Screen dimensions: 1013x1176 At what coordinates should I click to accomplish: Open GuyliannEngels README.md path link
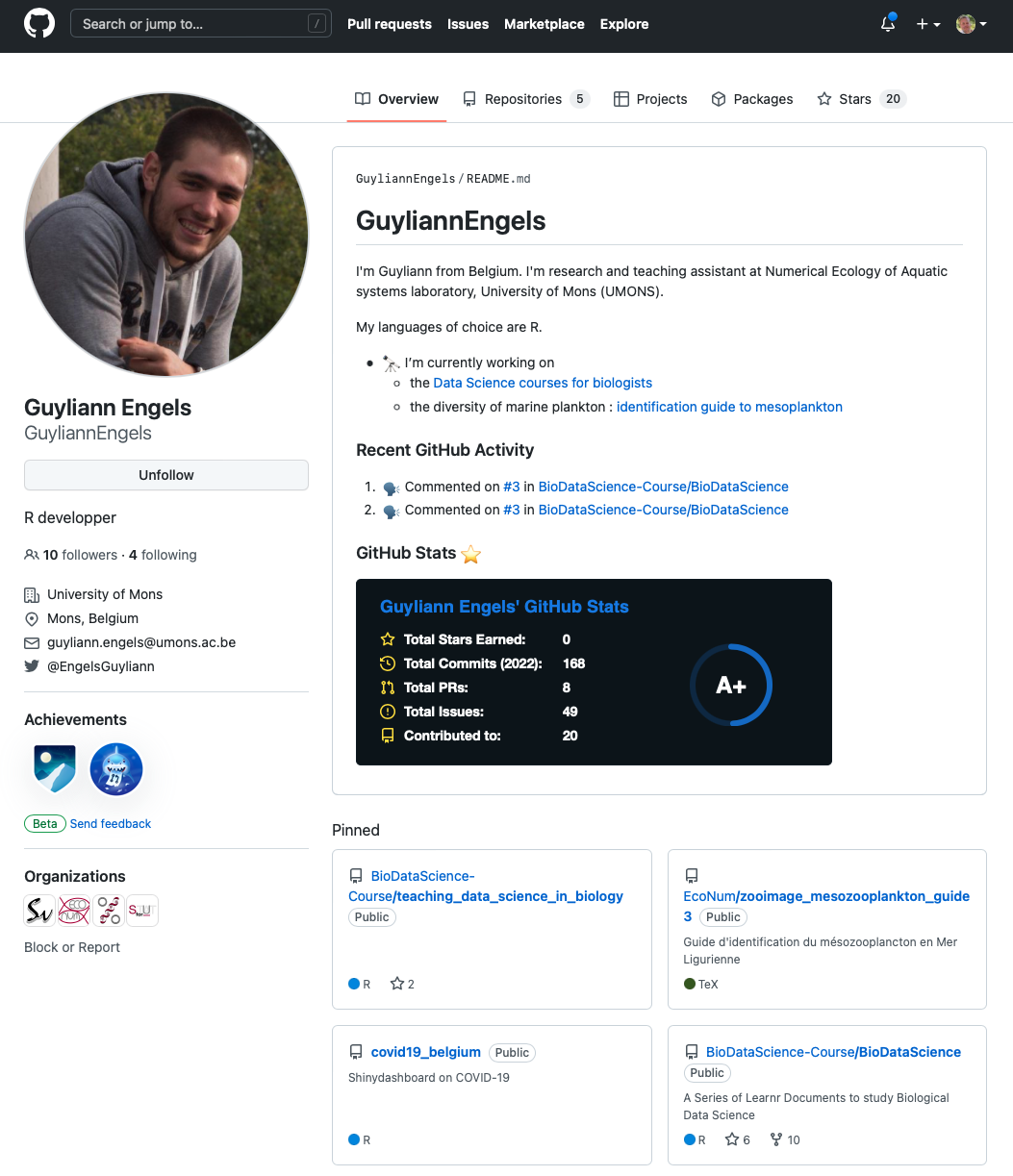click(x=443, y=179)
